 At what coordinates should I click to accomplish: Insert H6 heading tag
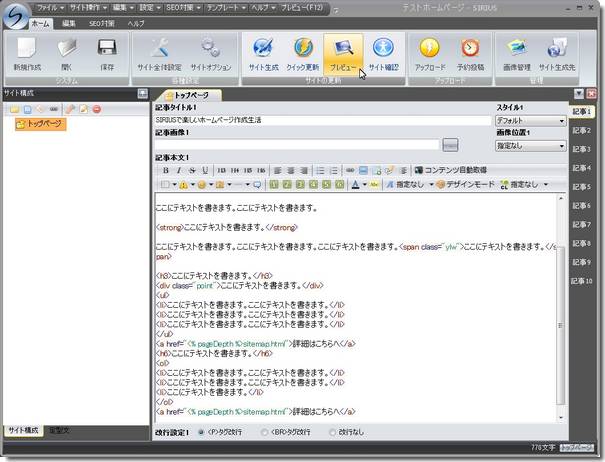(x=261, y=170)
